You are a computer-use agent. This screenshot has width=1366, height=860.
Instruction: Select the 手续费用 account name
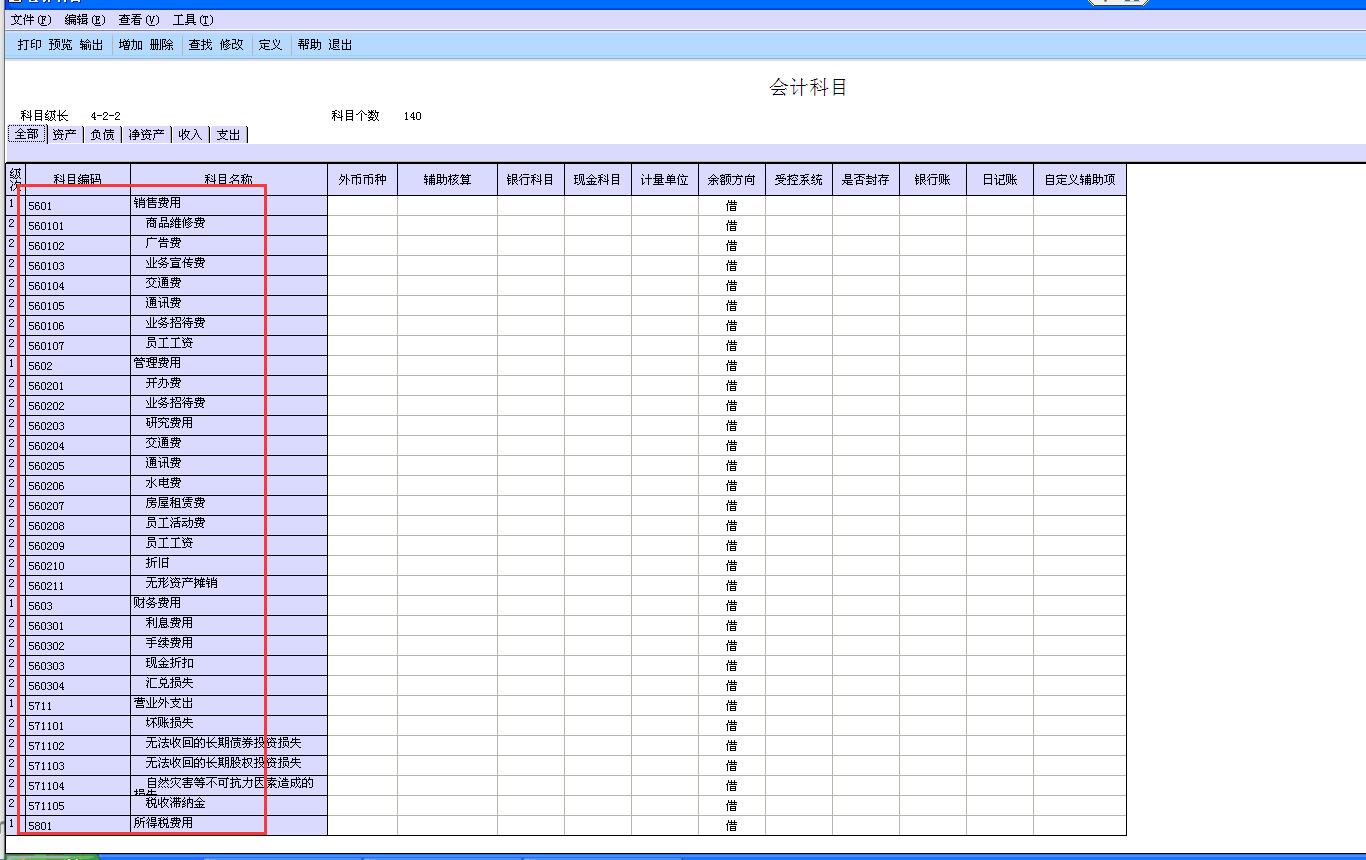[169, 643]
